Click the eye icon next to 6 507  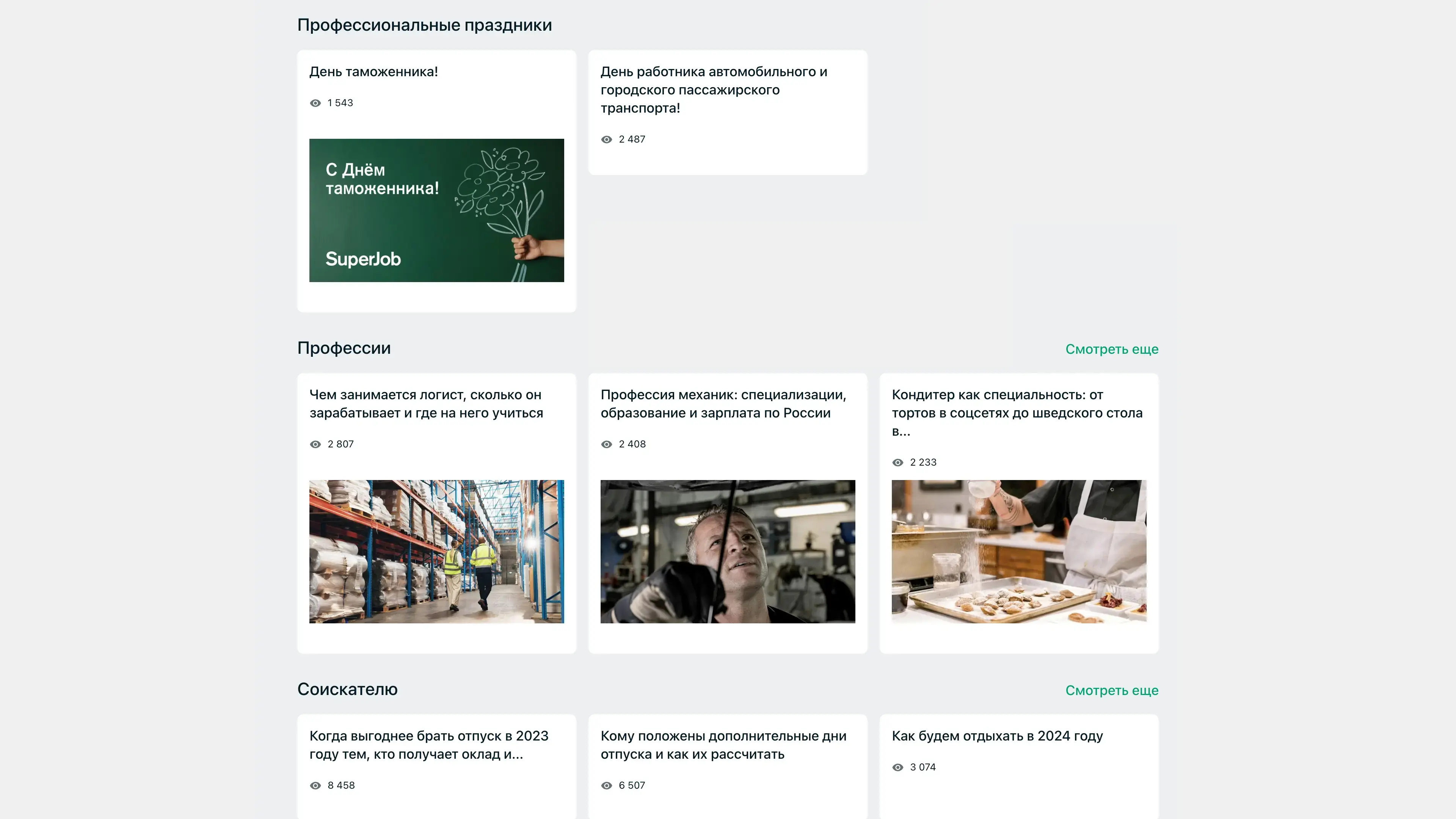click(607, 786)
